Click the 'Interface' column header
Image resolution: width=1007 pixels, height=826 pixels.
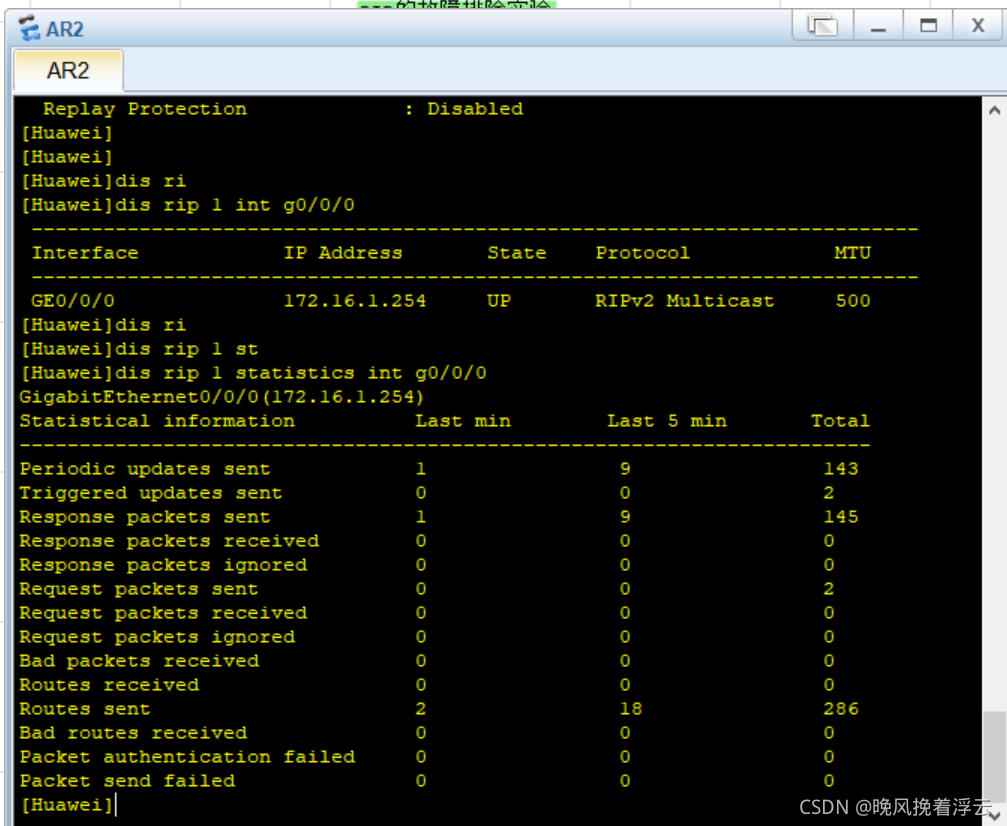(85, 252)
